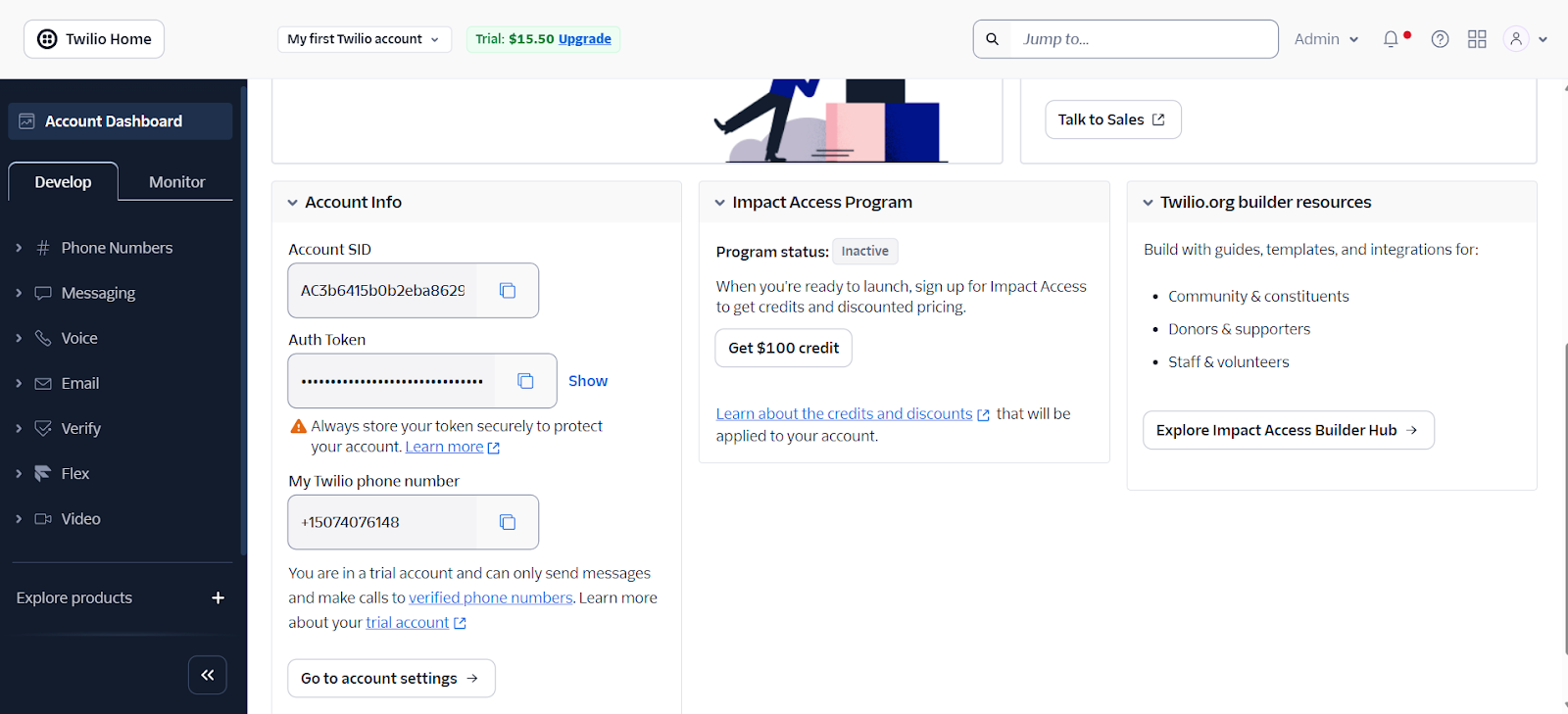This screenshot has height=714, width=1568.
Task: Collapse the sidebar with double-chevron button
Action: click(x=208, y=675)
